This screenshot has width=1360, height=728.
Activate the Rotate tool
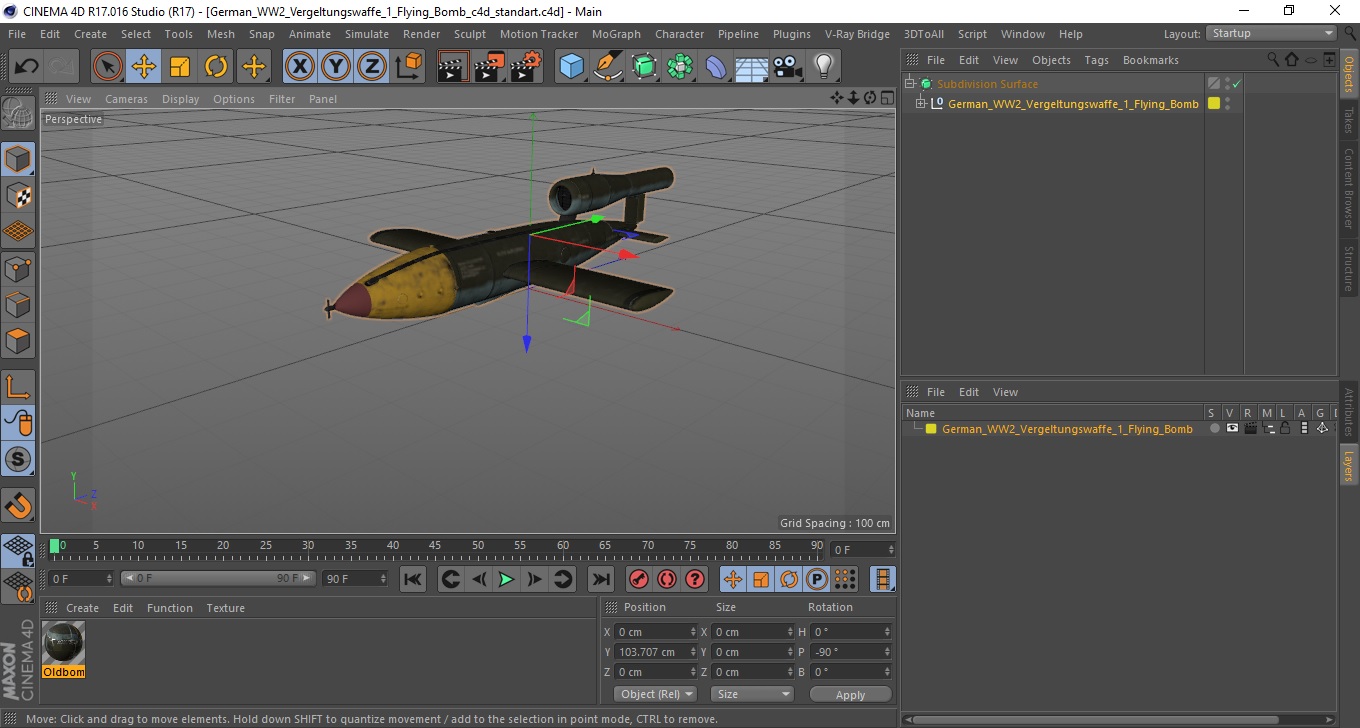point(216,67)
